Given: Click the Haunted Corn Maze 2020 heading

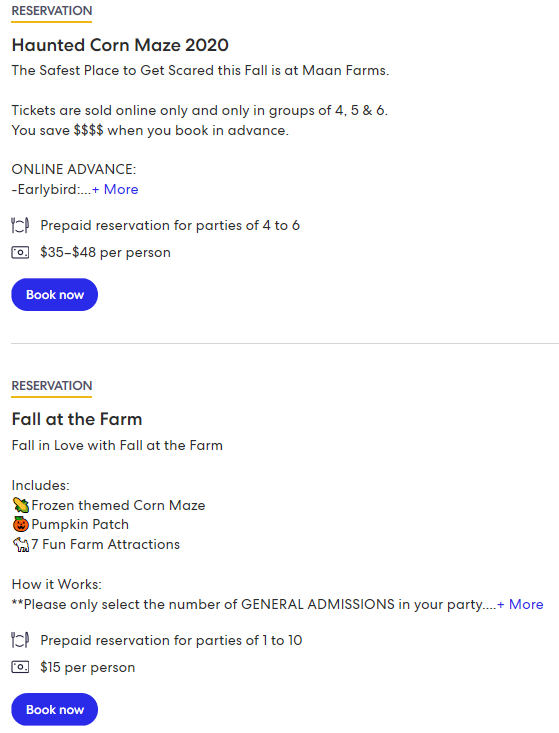Looking at the screenshot, I should pyautogui.click(x=120, y=45).
